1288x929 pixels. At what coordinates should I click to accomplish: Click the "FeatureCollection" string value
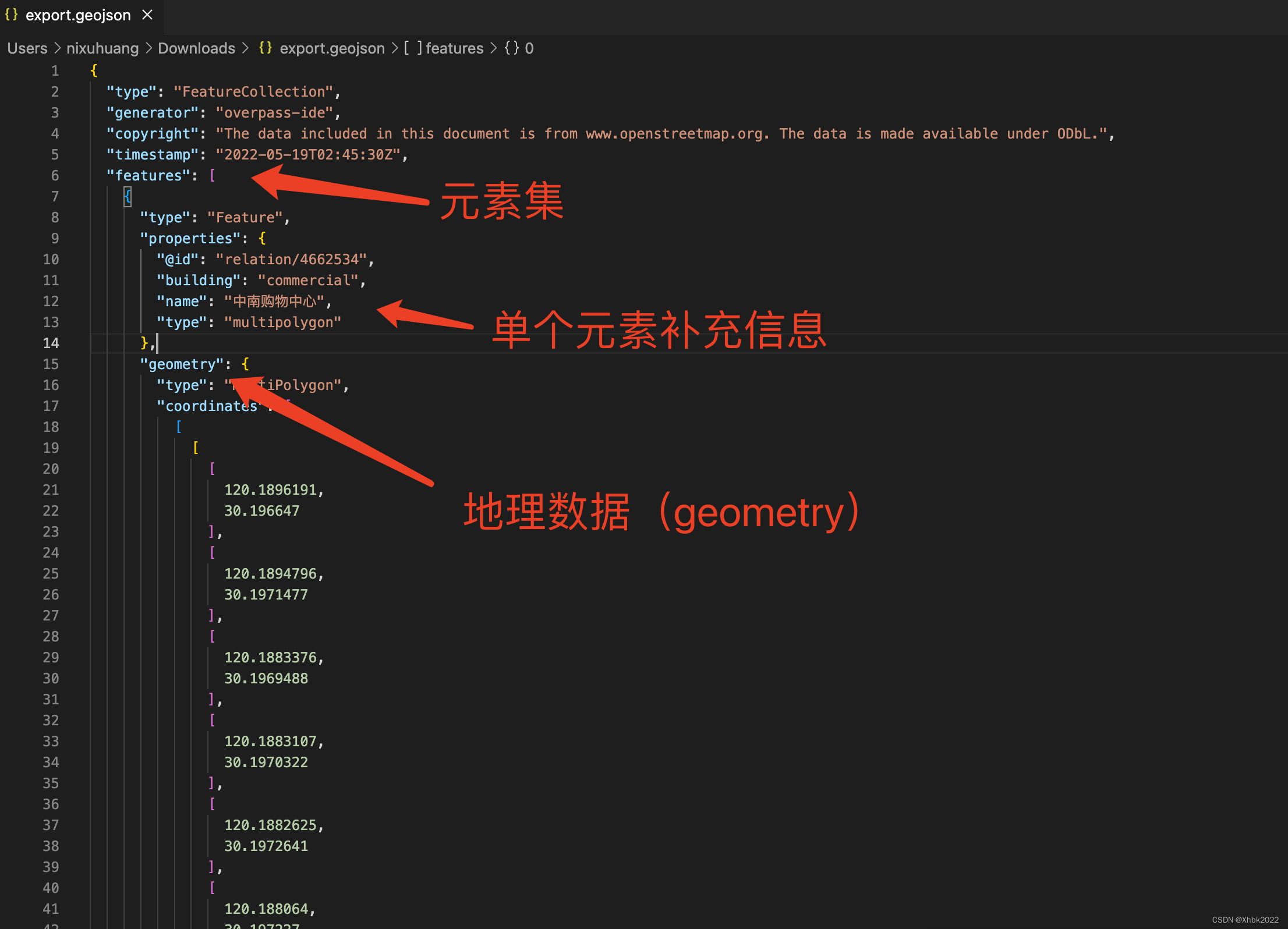[x=253, y=92]
